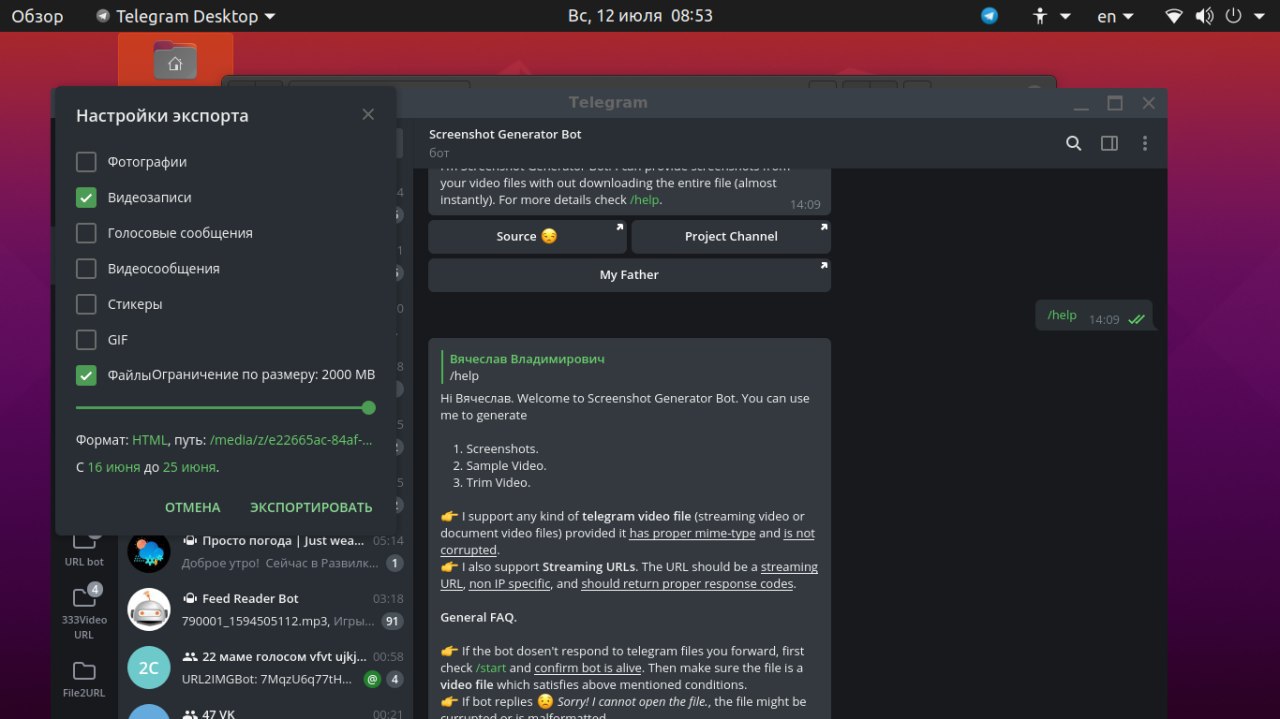Click the Source bot button
Image resolution: width=1280 pixels, height=719 pixels.
pos(527,237)
